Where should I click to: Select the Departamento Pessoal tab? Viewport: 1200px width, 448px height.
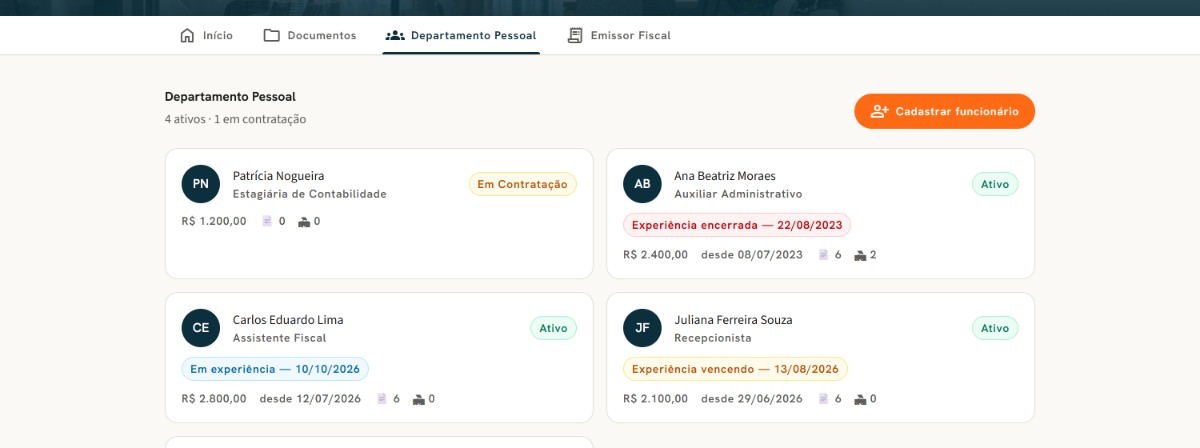461,35
